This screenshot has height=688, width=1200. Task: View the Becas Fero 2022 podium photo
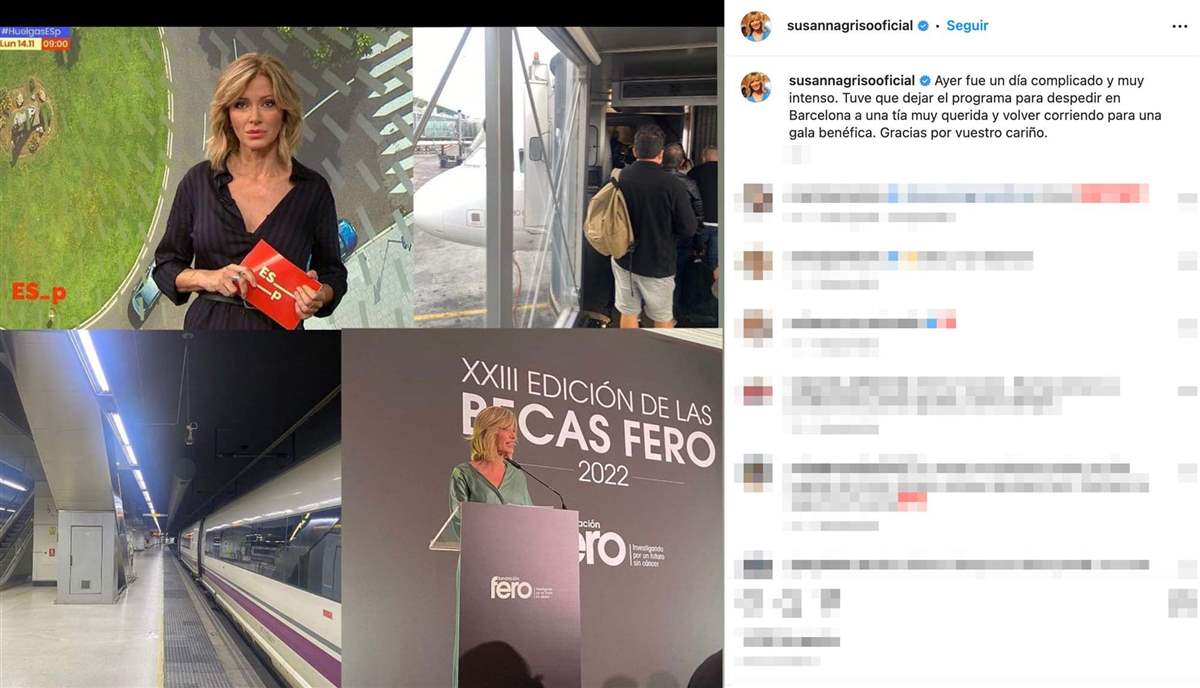tap(532, 509)
